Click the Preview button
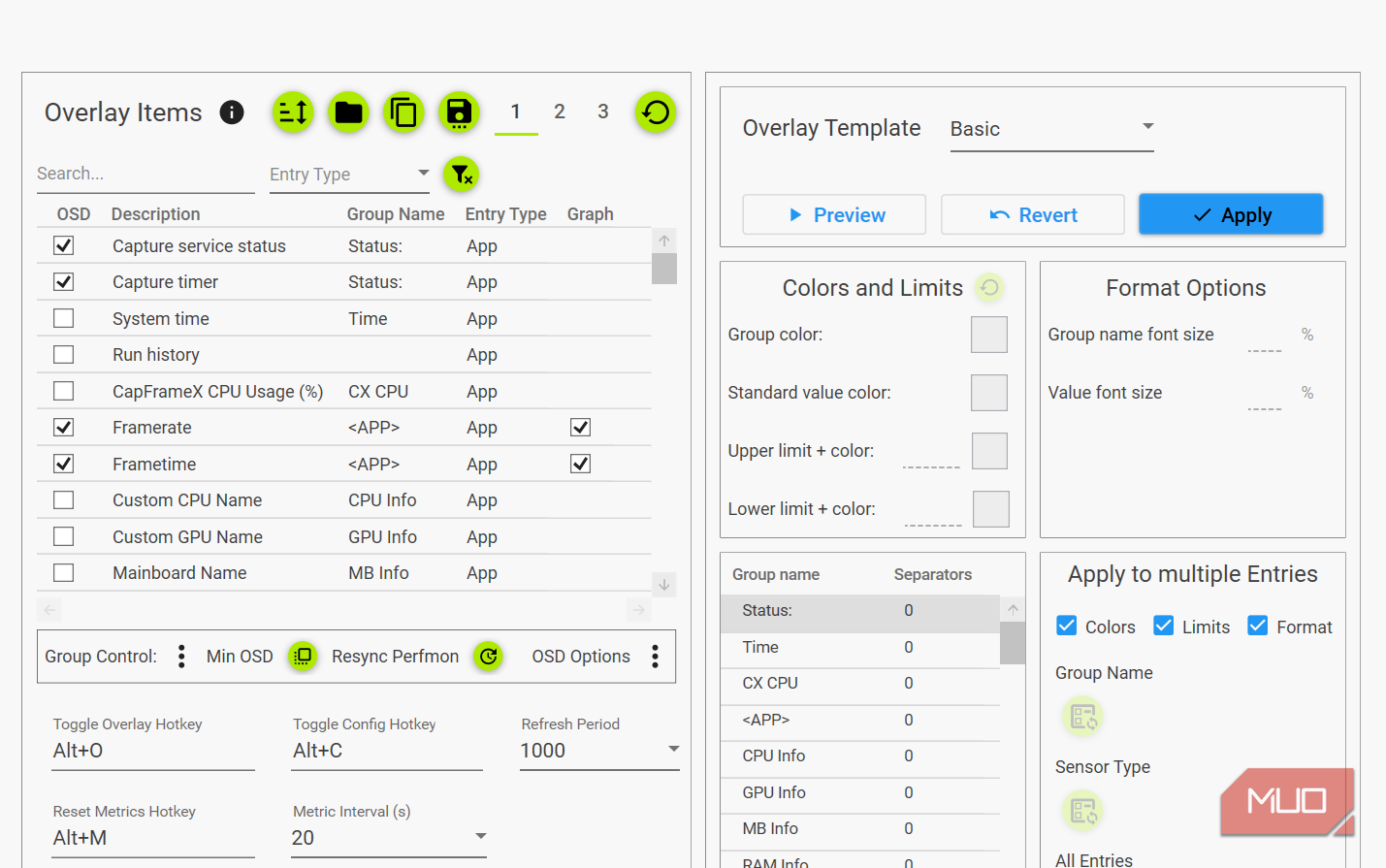 point(834,214)
